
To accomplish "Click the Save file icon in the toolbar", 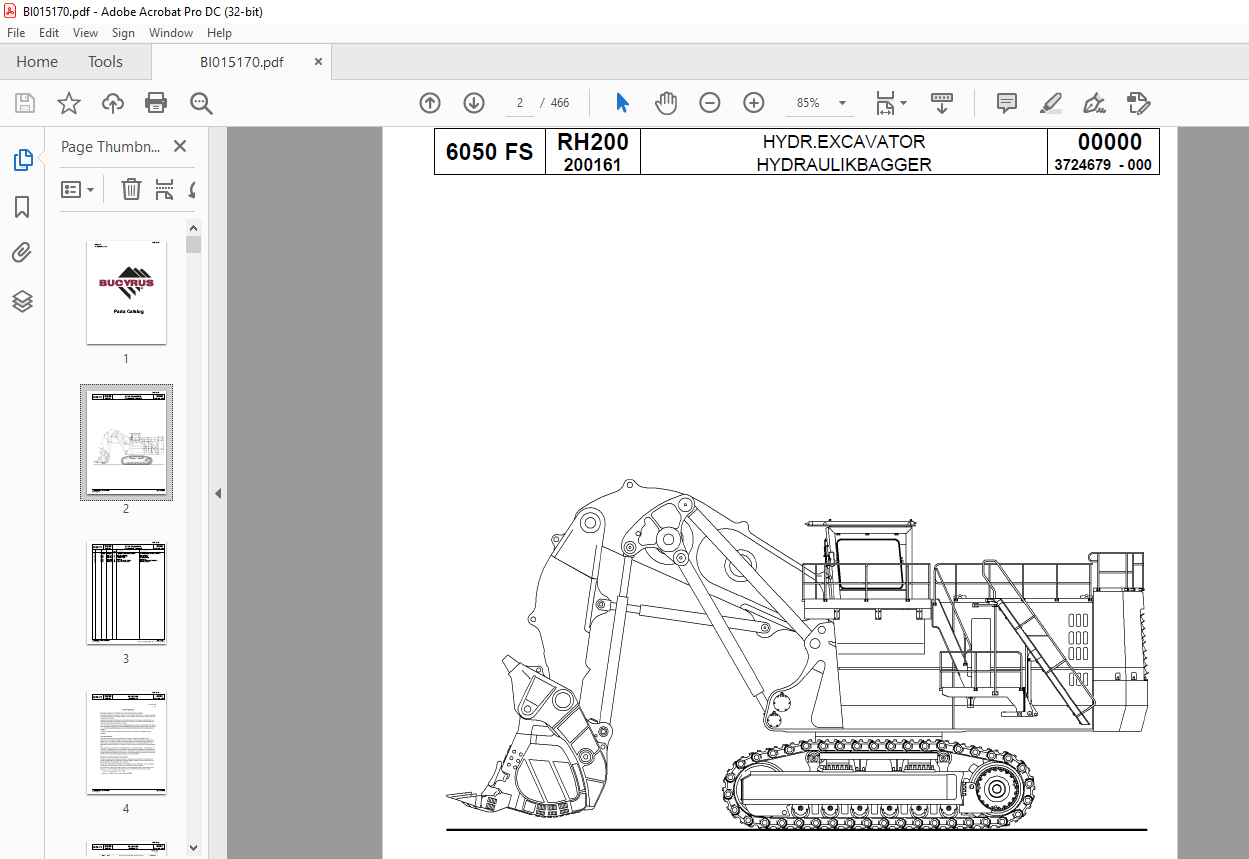I will tap(25, 103).
